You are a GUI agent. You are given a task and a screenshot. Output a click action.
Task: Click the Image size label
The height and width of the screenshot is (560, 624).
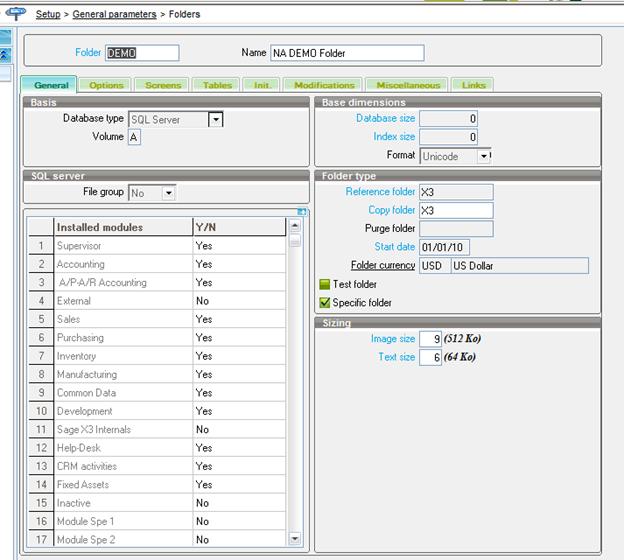[x=393, y=338]
